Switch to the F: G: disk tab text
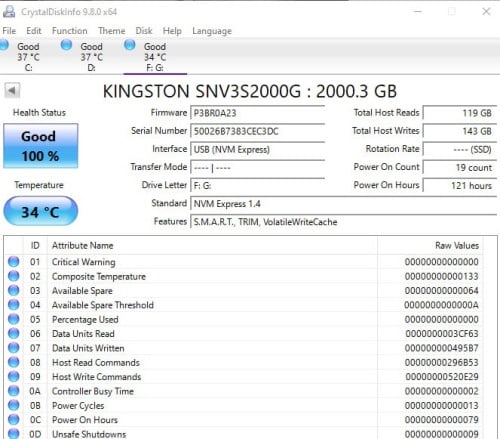The width and height of the screenshot is (500, 439). point(155,57)
